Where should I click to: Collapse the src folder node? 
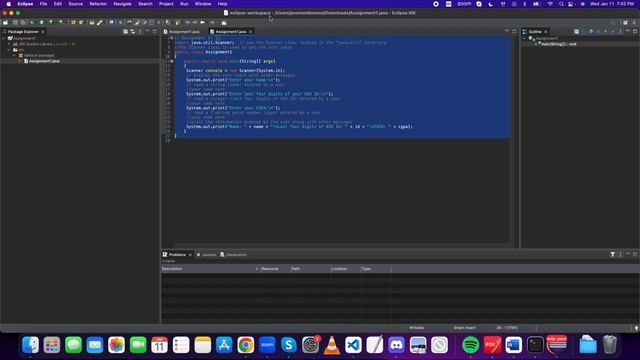9,50
